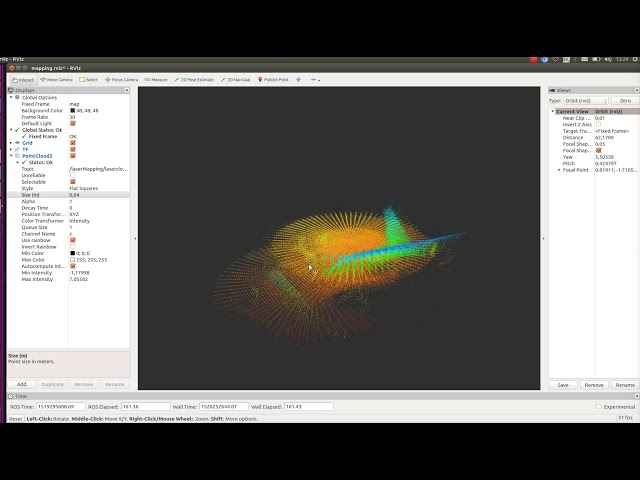The width and height of the screenshot is (640, 480).
Task: Collapse the PointCloud2 display node
Action: 11,156
